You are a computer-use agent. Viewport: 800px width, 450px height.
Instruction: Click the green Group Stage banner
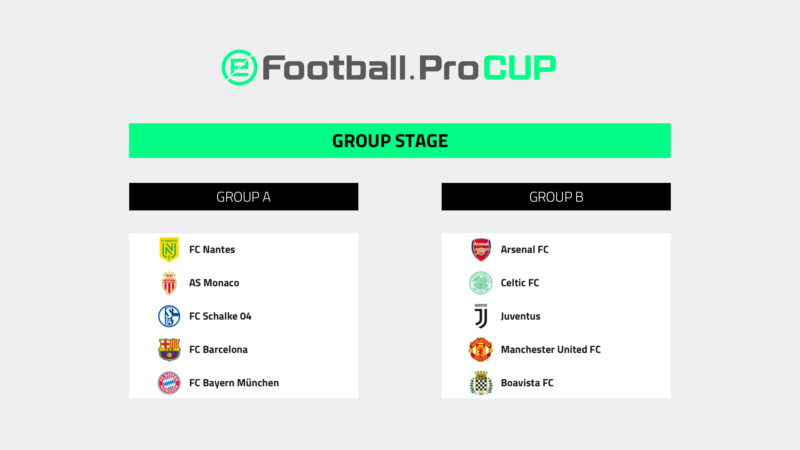point(400,141)
